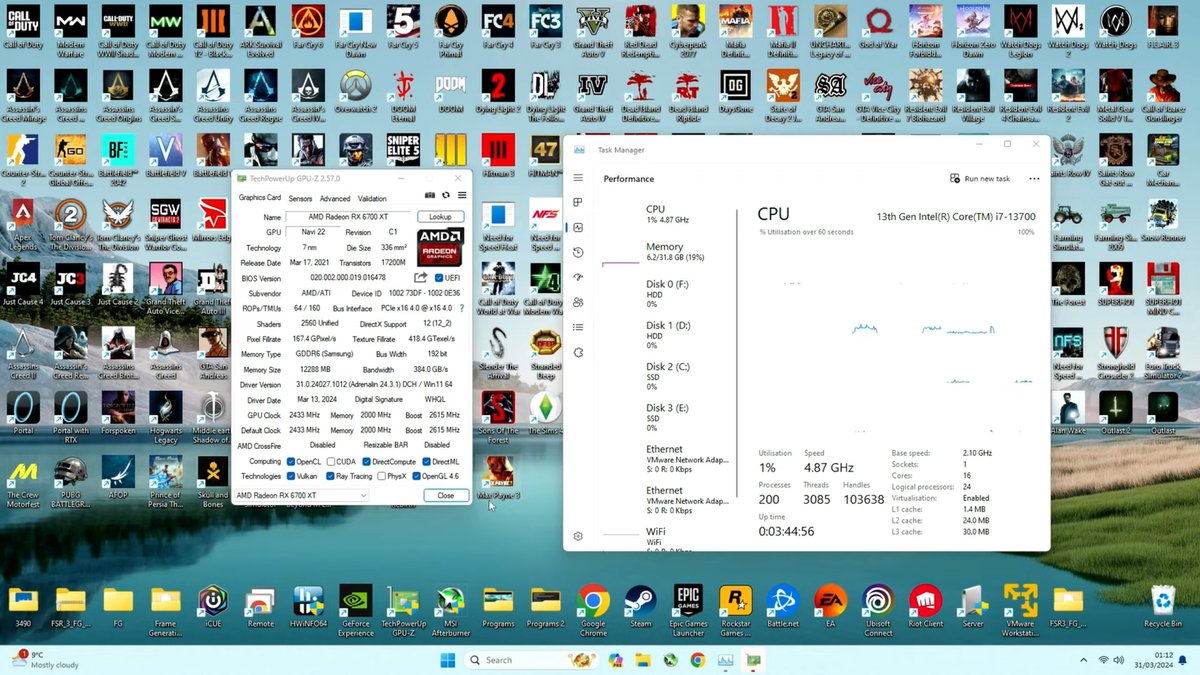This screenshot has width=1200, height=675.
Task: Click Bus Interface question mark in GPU-Z
Action: point(461,308)
